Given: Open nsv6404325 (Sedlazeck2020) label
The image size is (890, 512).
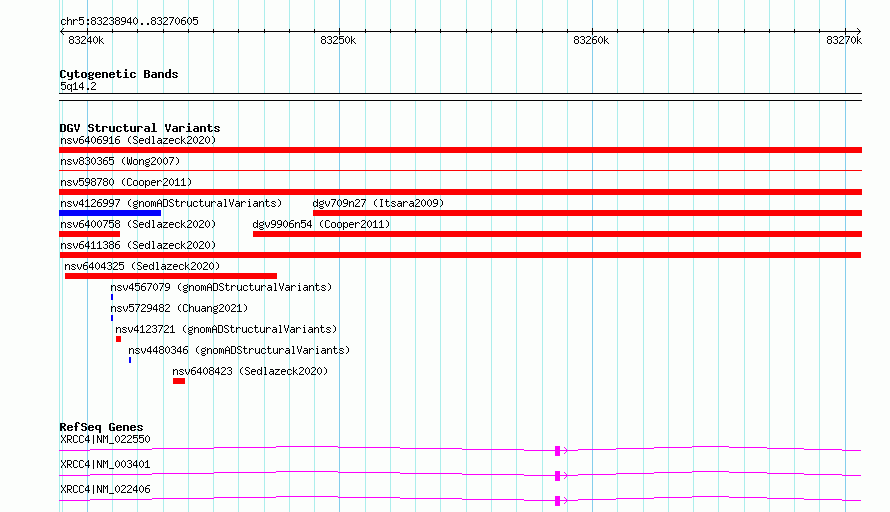Looking at the screenshot, I should pyautogui.click(x=142, y=266).
